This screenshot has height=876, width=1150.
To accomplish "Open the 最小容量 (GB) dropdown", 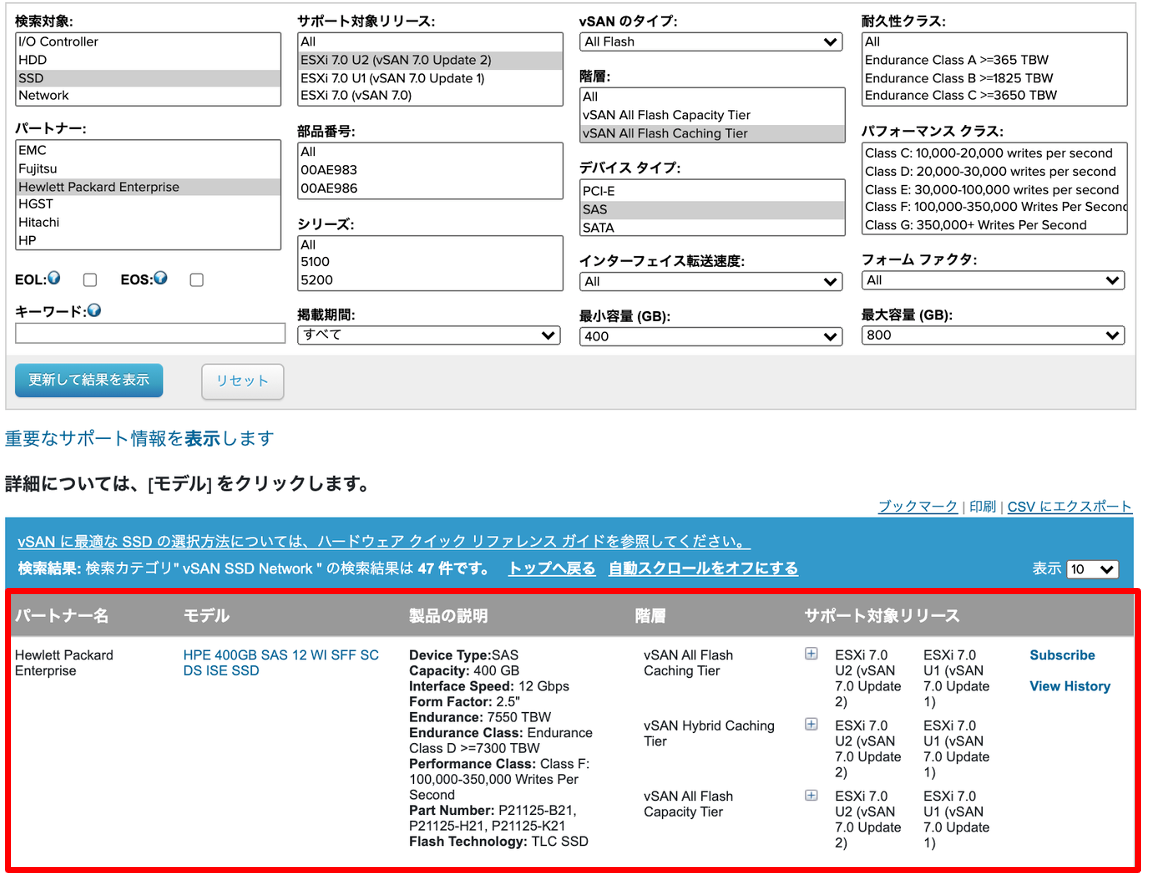I will (x=711, y=336).
